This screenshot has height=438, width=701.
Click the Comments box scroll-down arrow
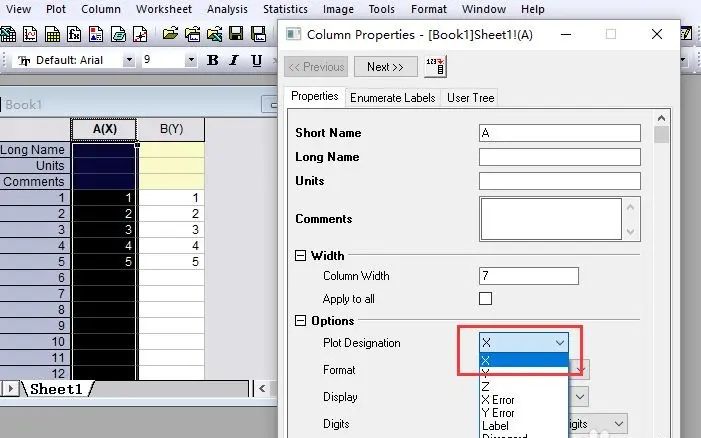tap(630, 231)
